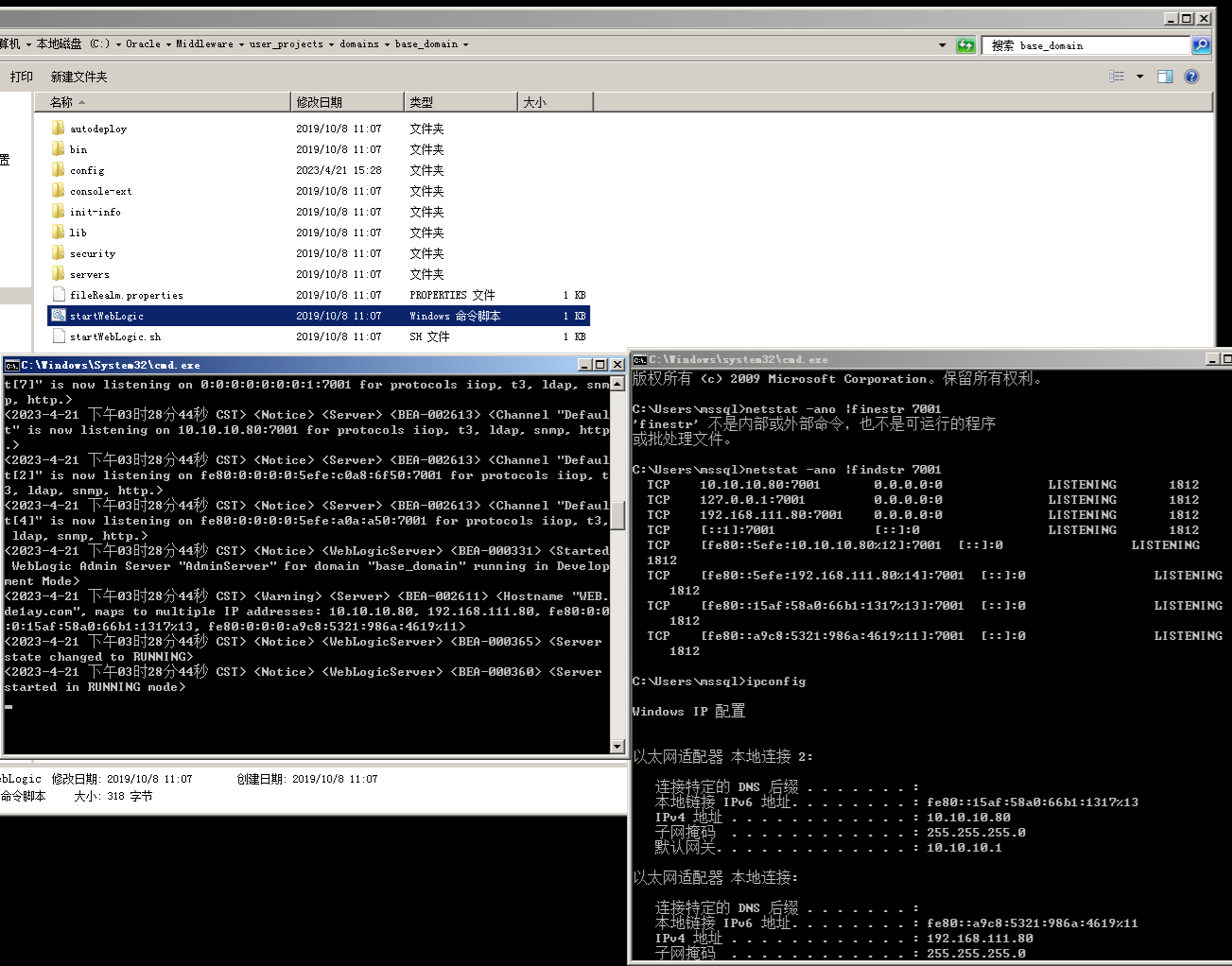Image resolution: width=1232 pixels, height=966 pixels.
Task: Click the 127.0.0.1:7001 netstat entry
Action: tap(753, 499)
